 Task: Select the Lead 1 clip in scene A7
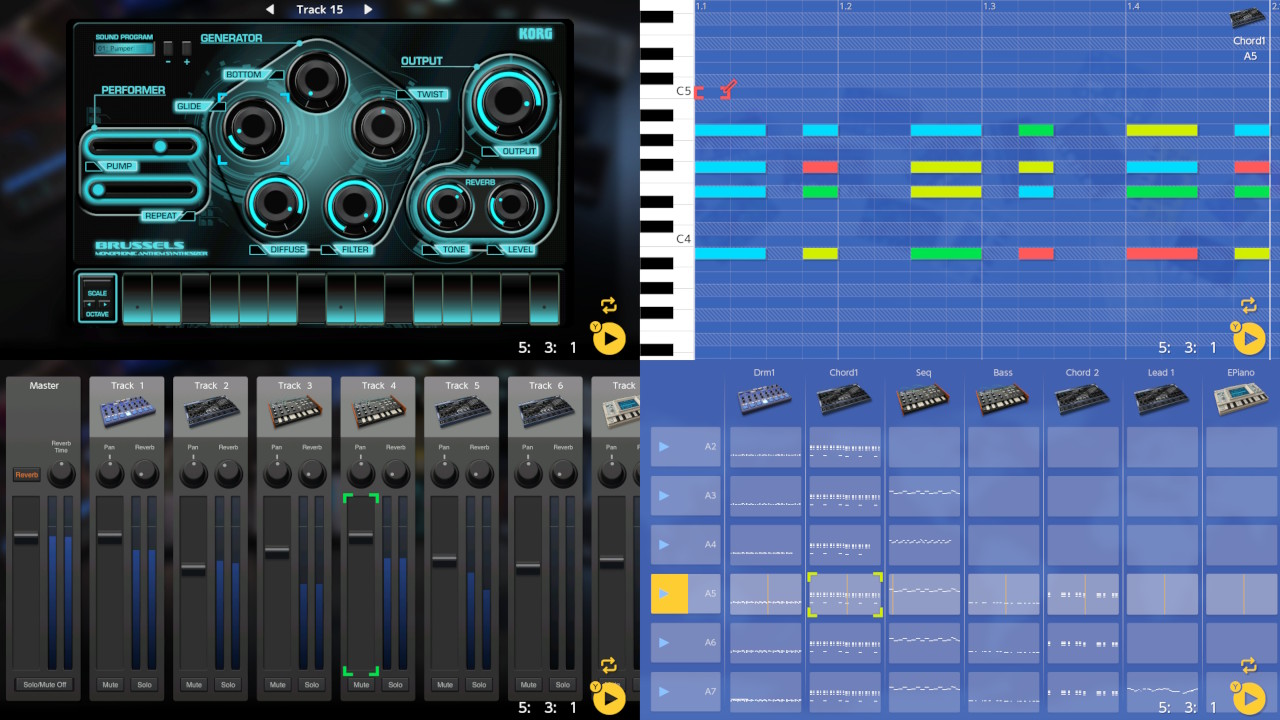tap(1162, 692)
